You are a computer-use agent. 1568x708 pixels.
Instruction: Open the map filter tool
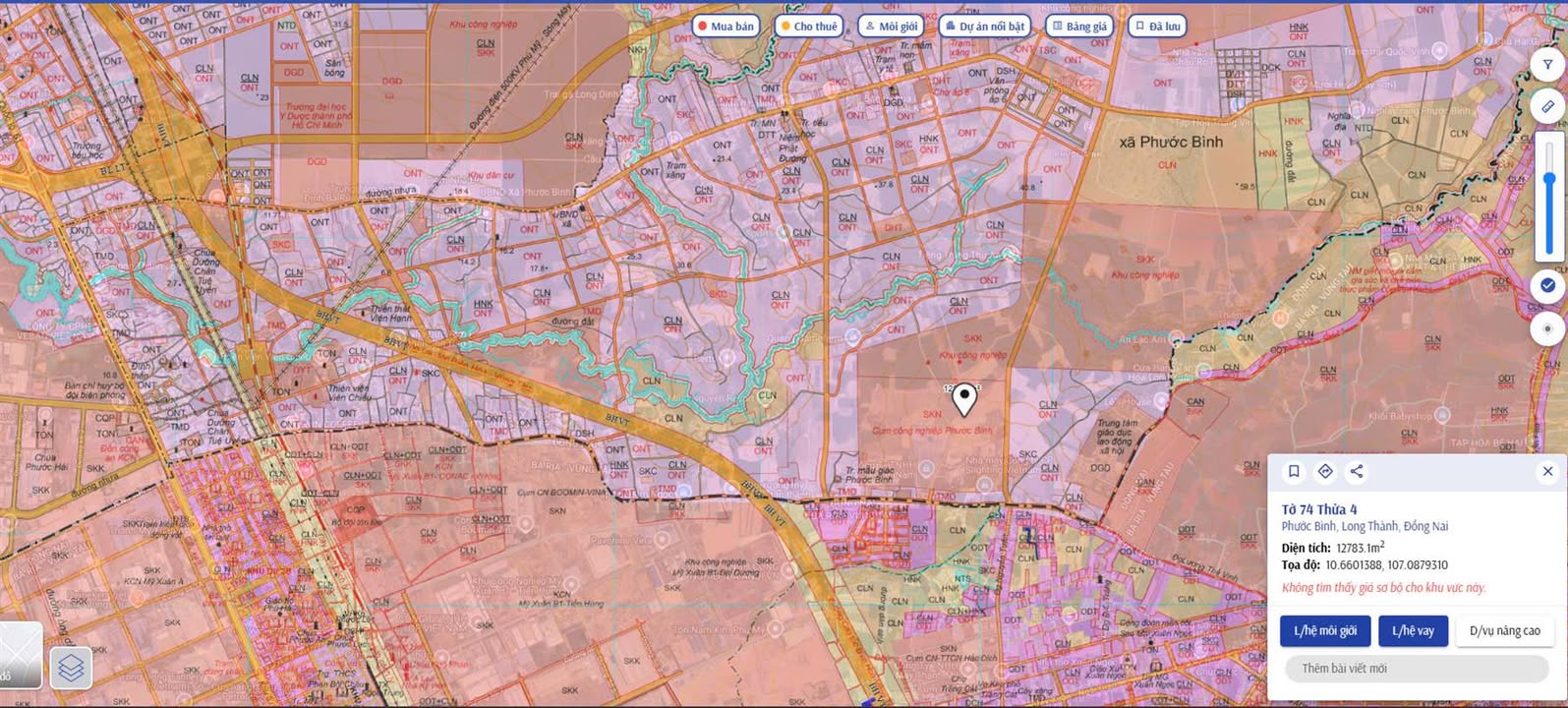[1547, 64]
